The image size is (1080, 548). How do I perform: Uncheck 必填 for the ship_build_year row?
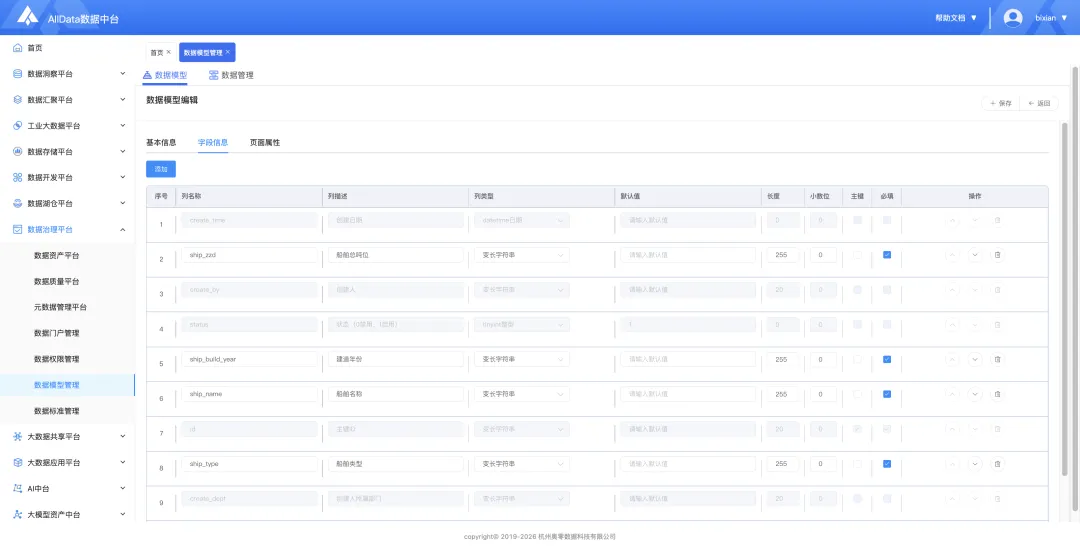pos(887,359)
